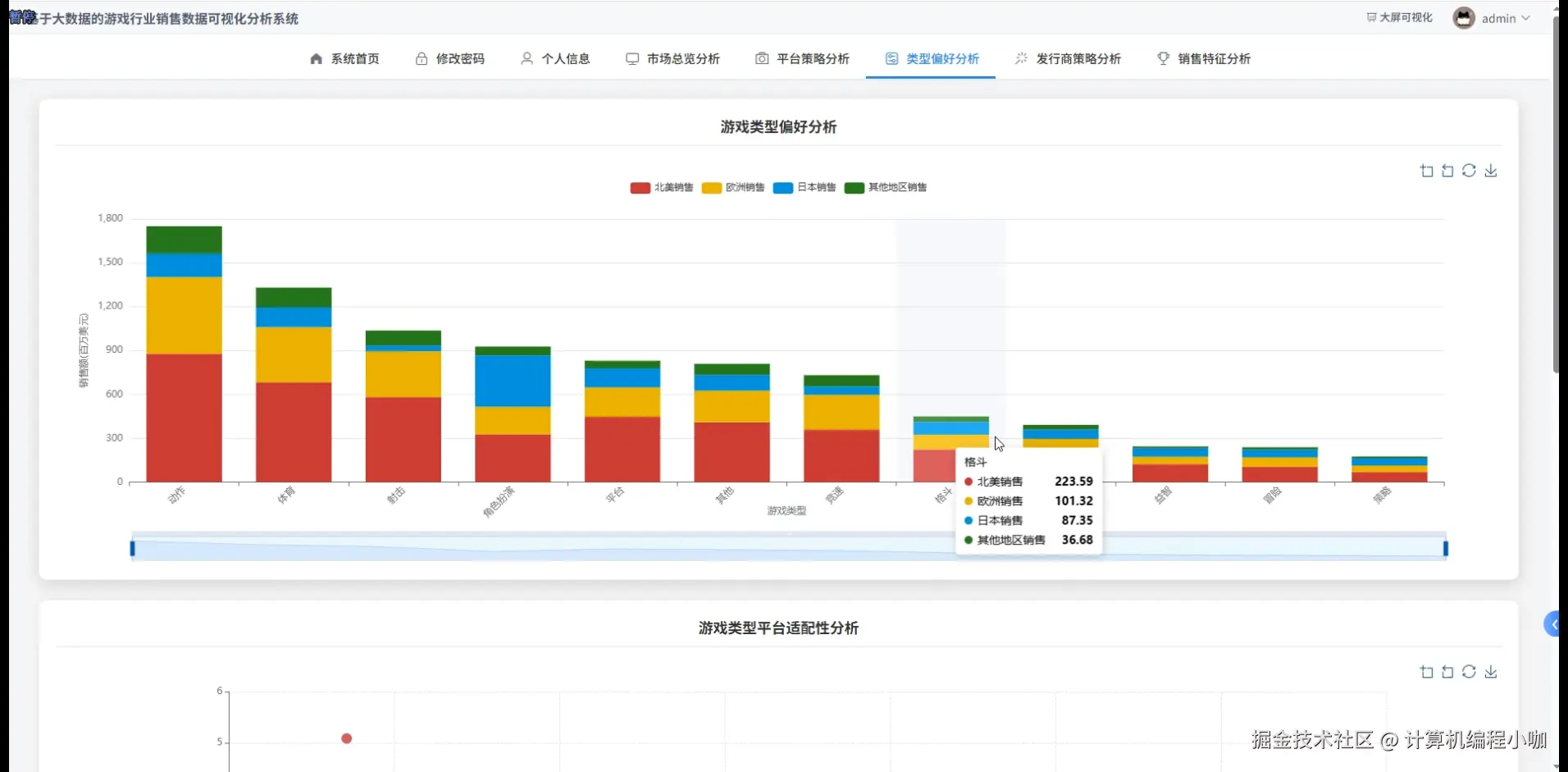The image size is (1568, 772).
Task: Expand the blue side panel arrow button
Action: pos(1552,624)
